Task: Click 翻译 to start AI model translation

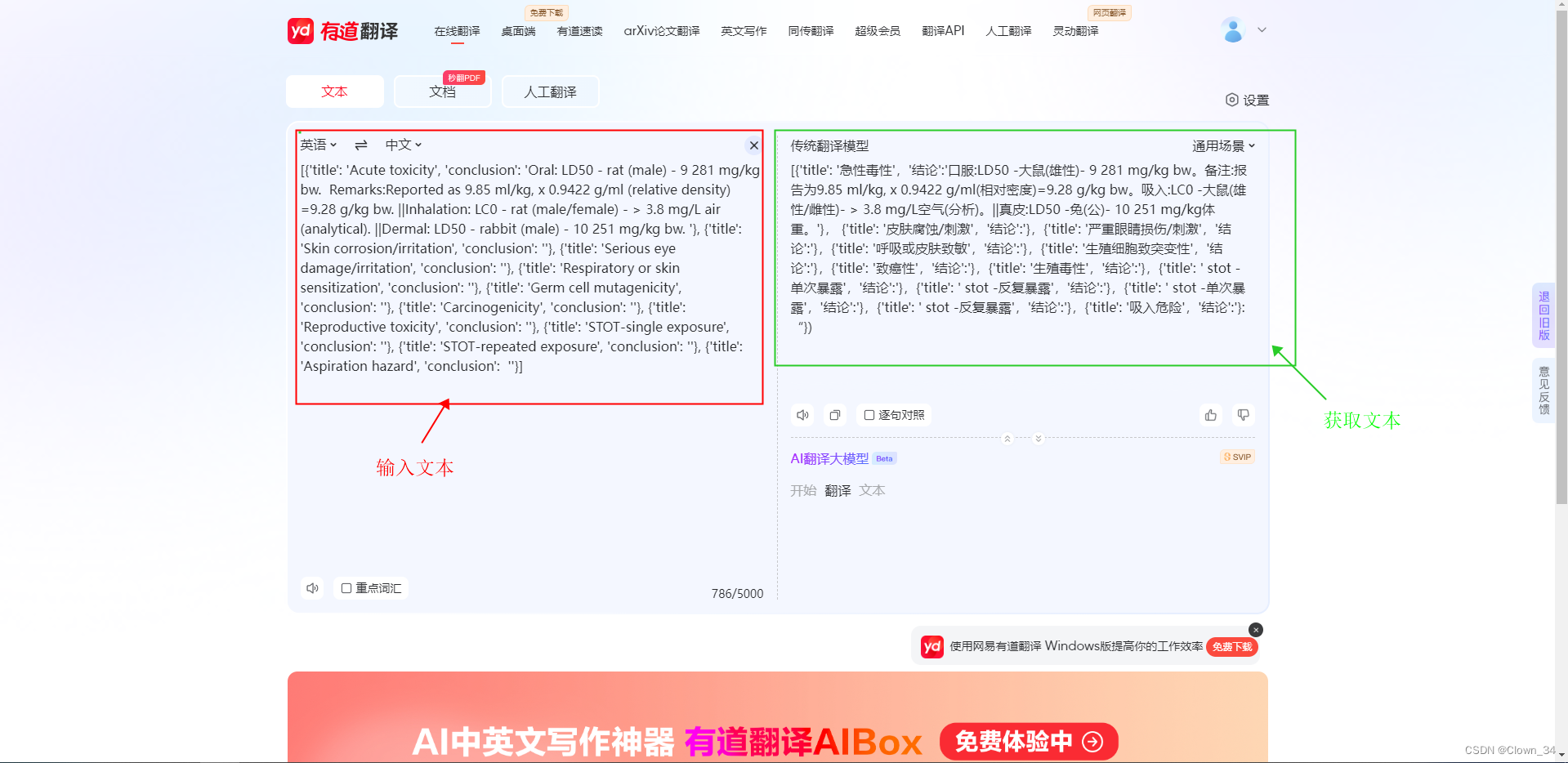Action: (838, 490)
